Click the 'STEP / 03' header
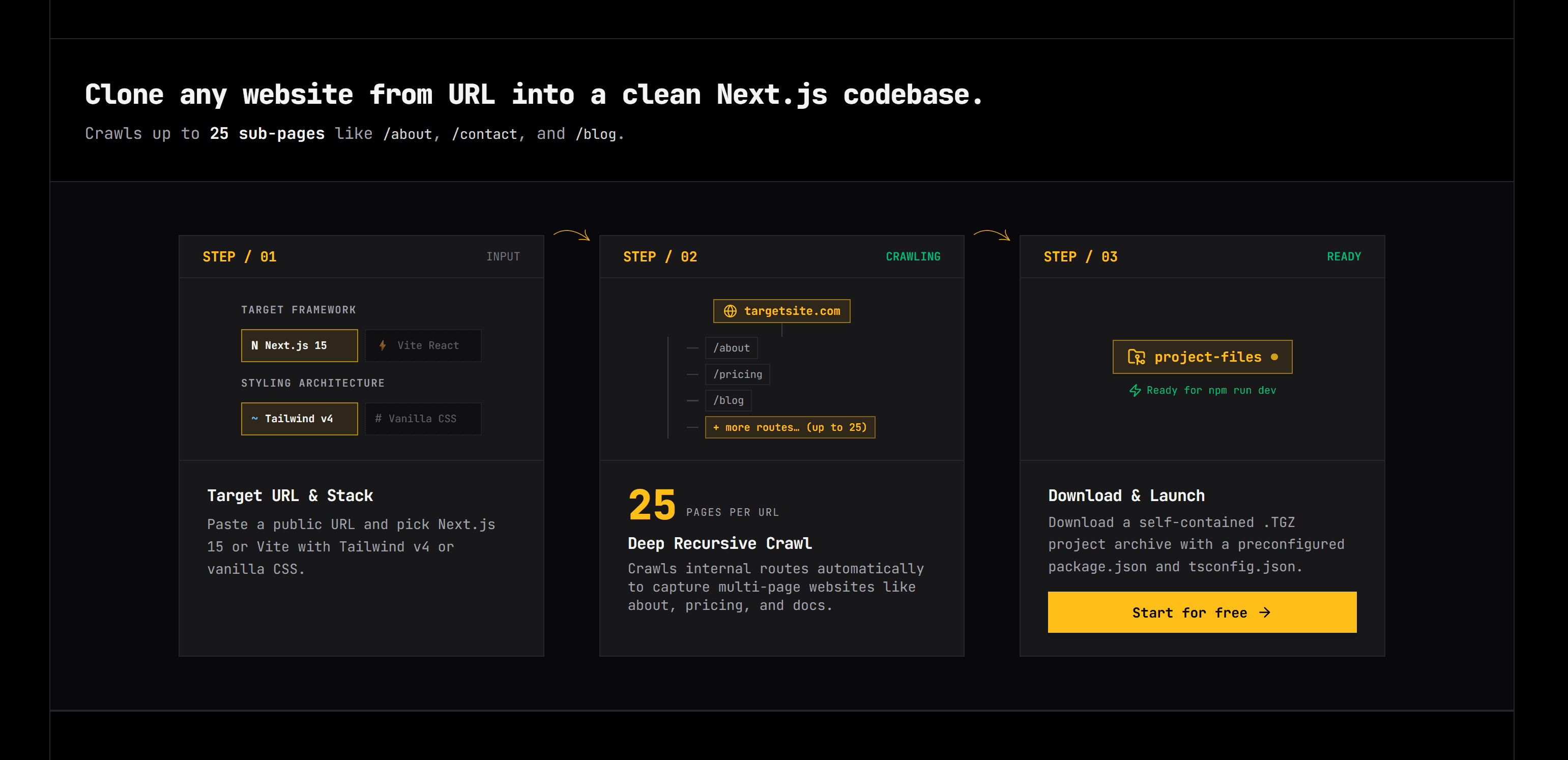The width and height of the screenshot is (1568, 760). (1081, 257)
